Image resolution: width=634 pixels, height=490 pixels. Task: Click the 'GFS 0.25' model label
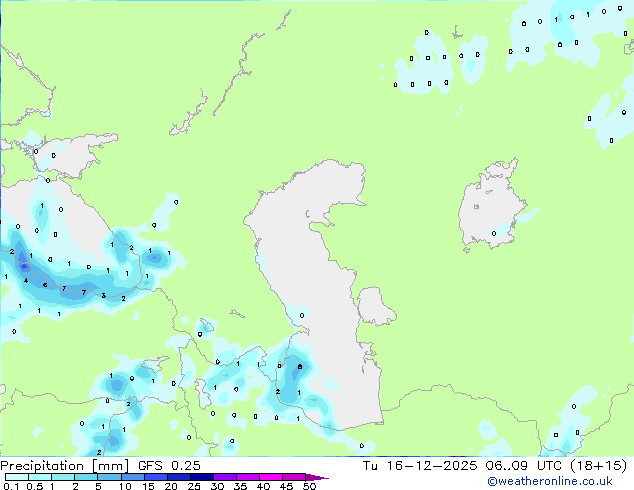(x=169, y=466)
